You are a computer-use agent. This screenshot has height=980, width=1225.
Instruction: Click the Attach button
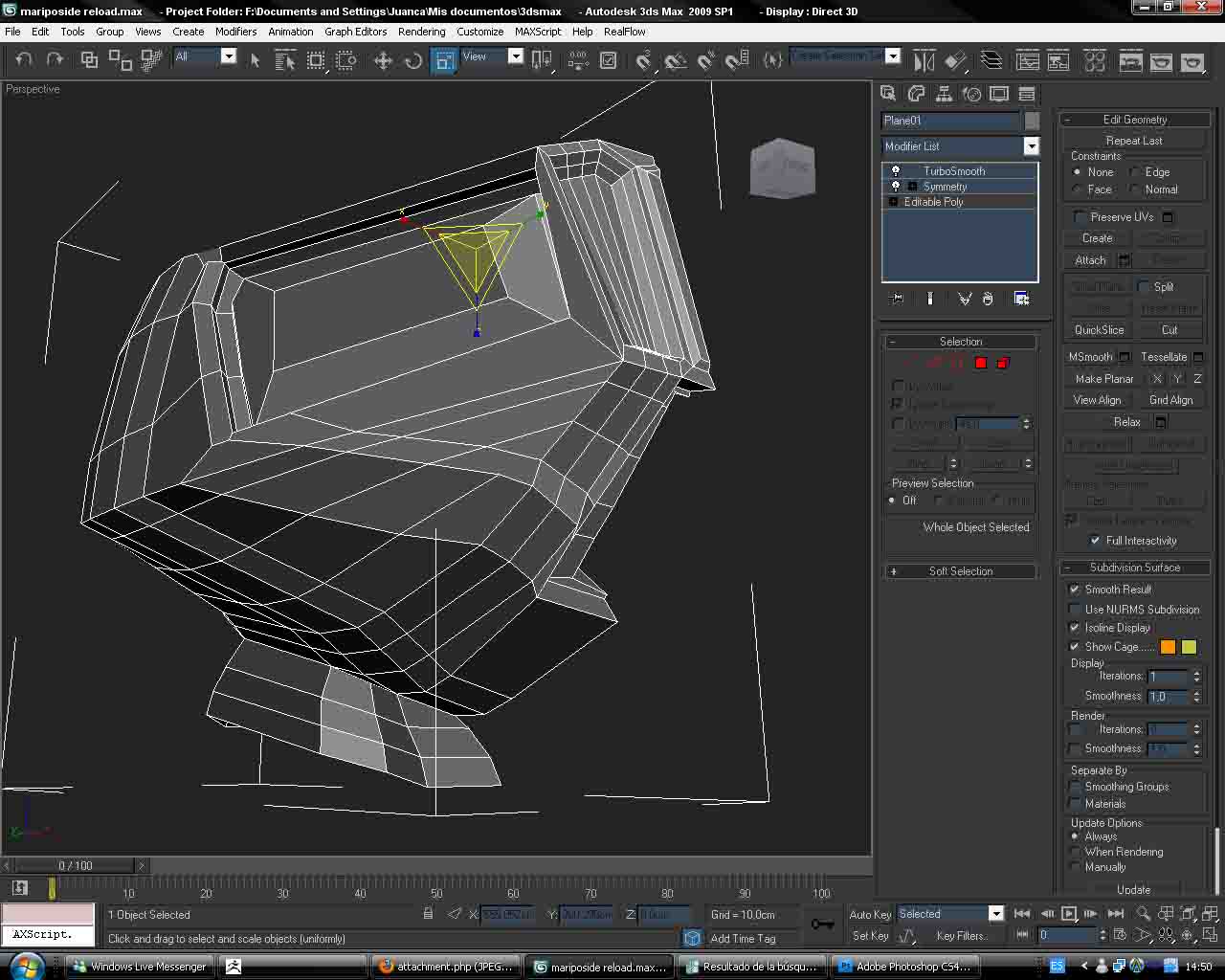click(x=1090, y=260)
